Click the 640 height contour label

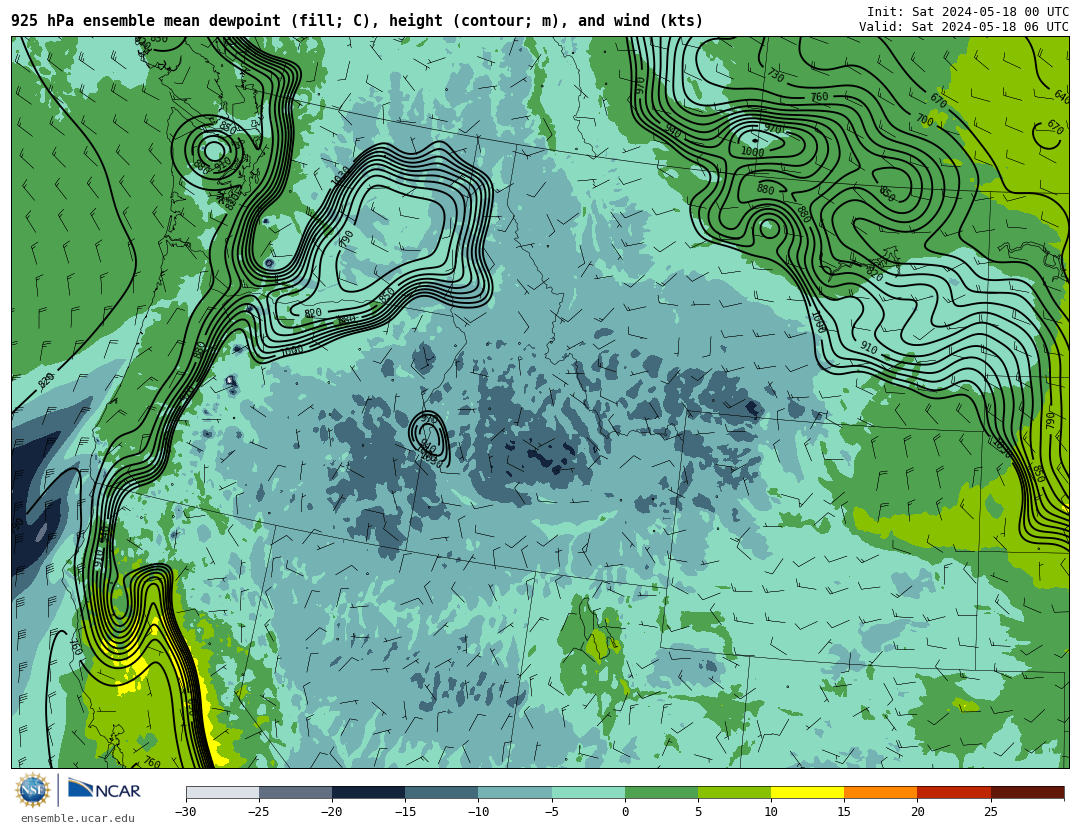click(x=1061, y=96)
